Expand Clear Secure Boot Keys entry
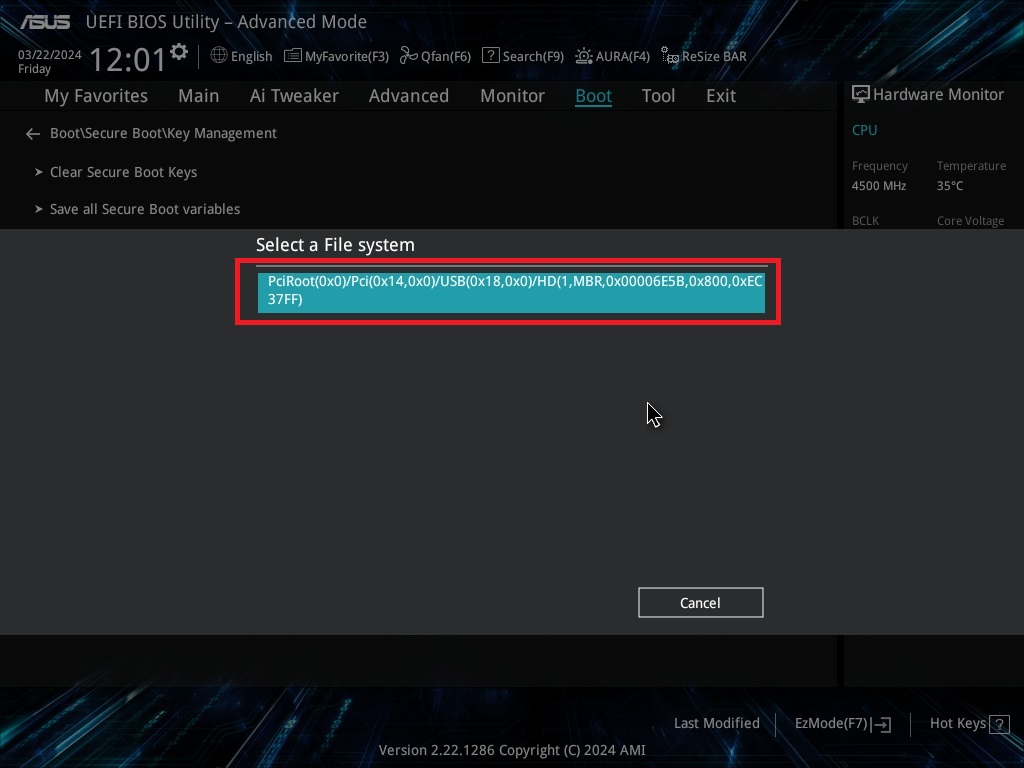 pyautogui.click(x=123, y=172)
